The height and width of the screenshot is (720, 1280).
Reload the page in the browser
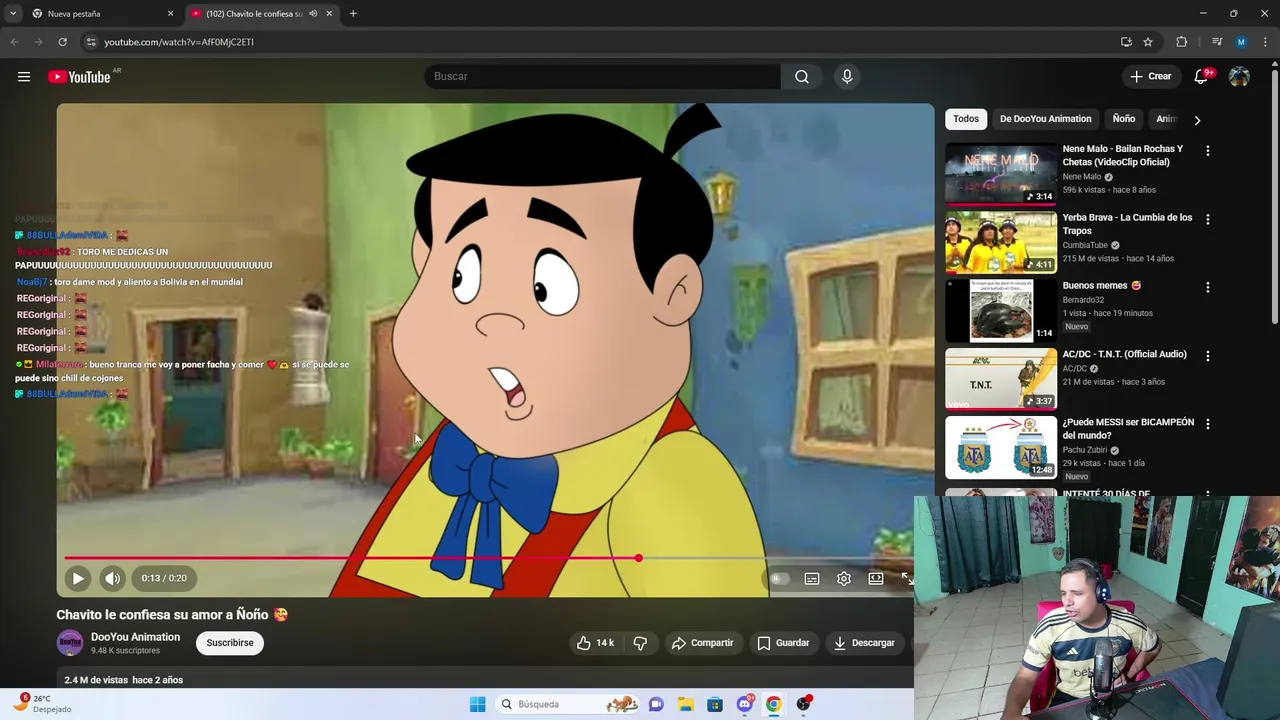[62, 42]
